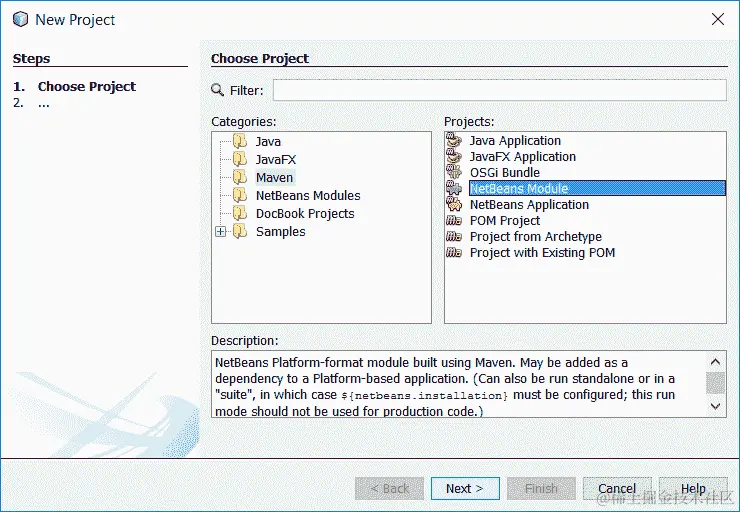Click the Samples folder icon

(x=240, y=231)
